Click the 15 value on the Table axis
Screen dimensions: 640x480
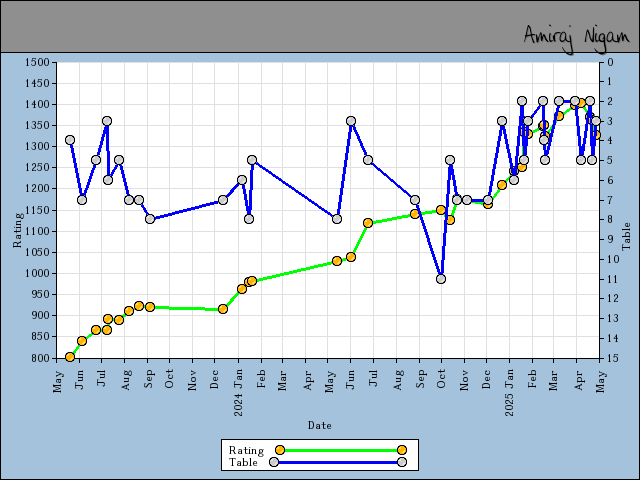click(x=613, y=358)
